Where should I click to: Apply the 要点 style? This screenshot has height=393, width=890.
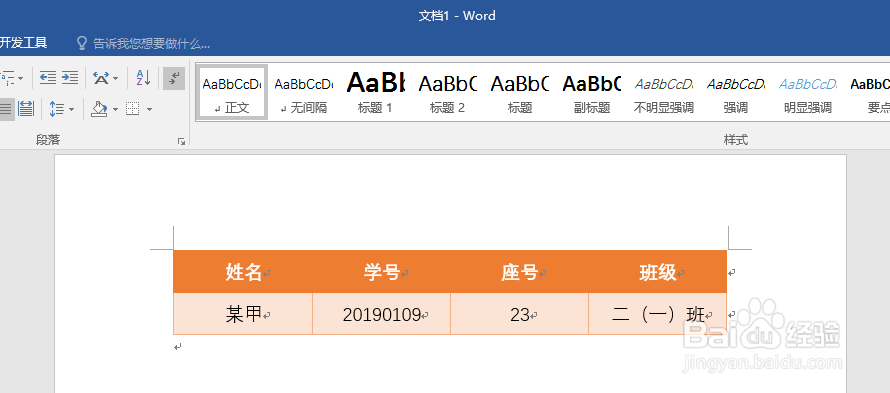click(868, 92)
